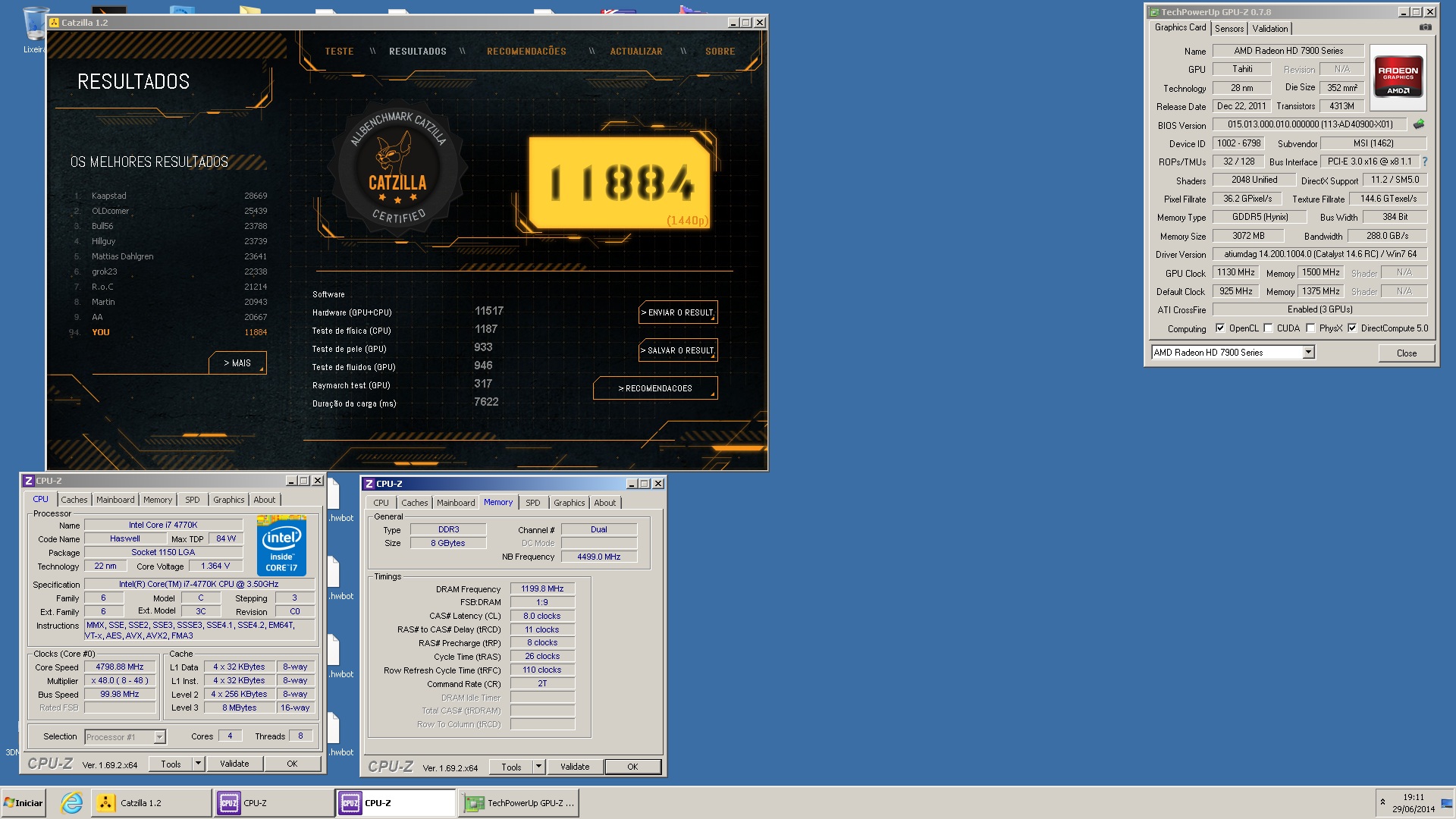1456x819 pixels.
Task: Open the RECOMENDACÕES tab in Catzilla
Action: coord(526,52)
